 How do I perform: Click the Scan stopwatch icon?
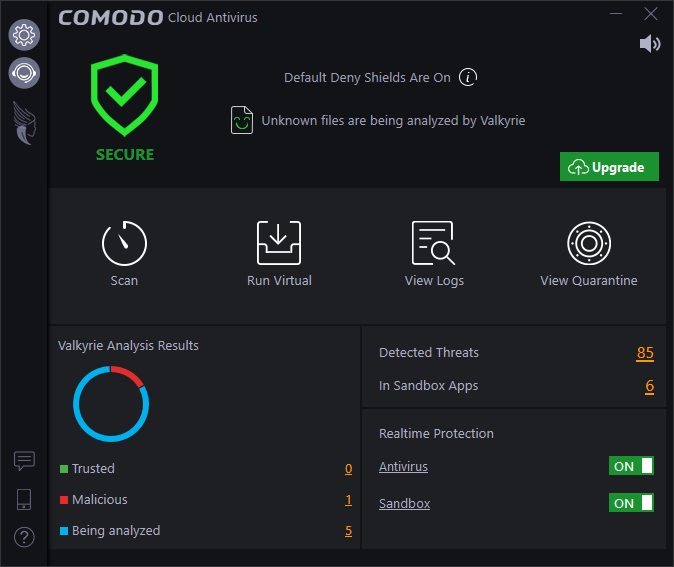pyautogui.click(x=124, y=243)
